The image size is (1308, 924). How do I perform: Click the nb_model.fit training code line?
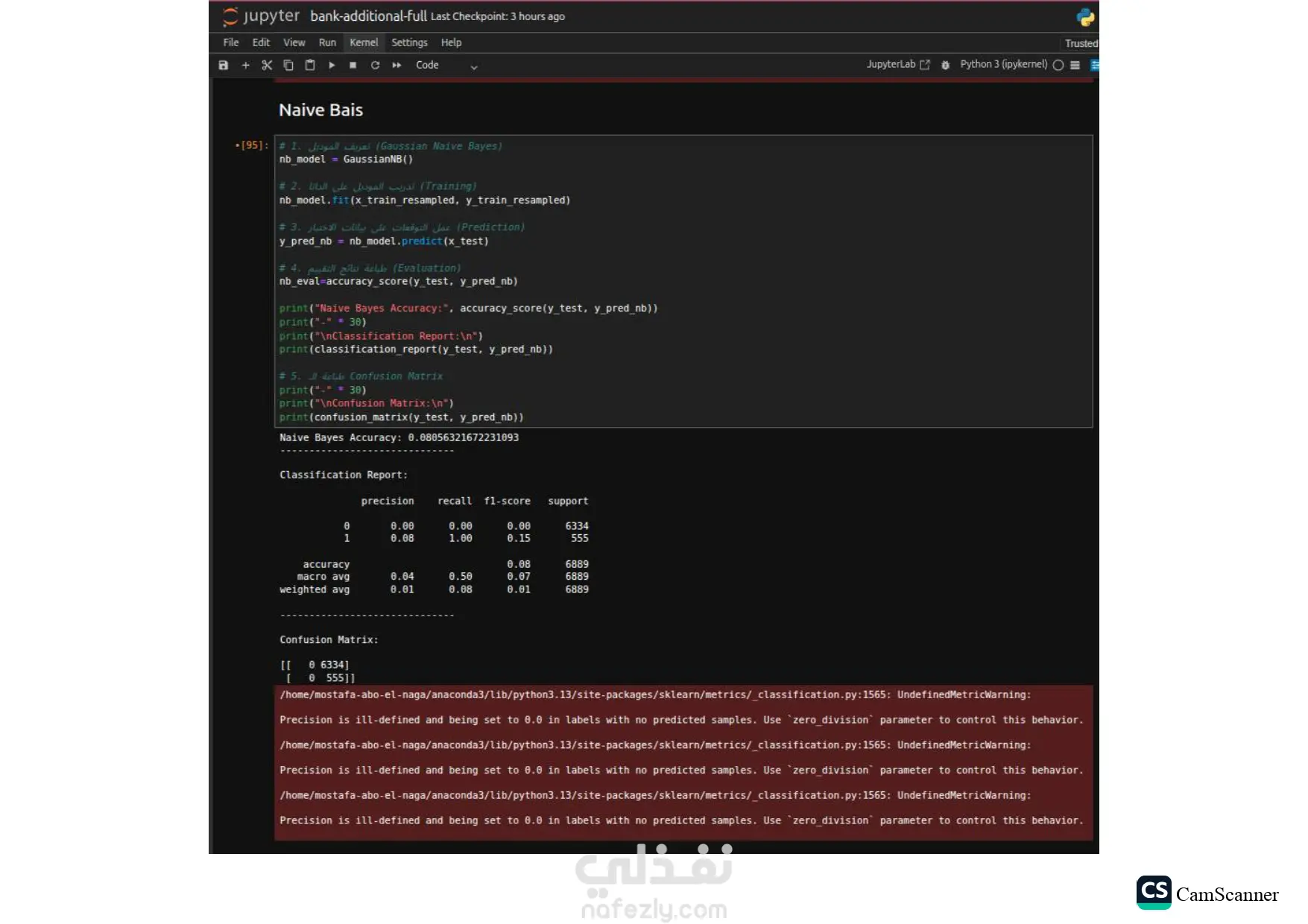(425, 200)
